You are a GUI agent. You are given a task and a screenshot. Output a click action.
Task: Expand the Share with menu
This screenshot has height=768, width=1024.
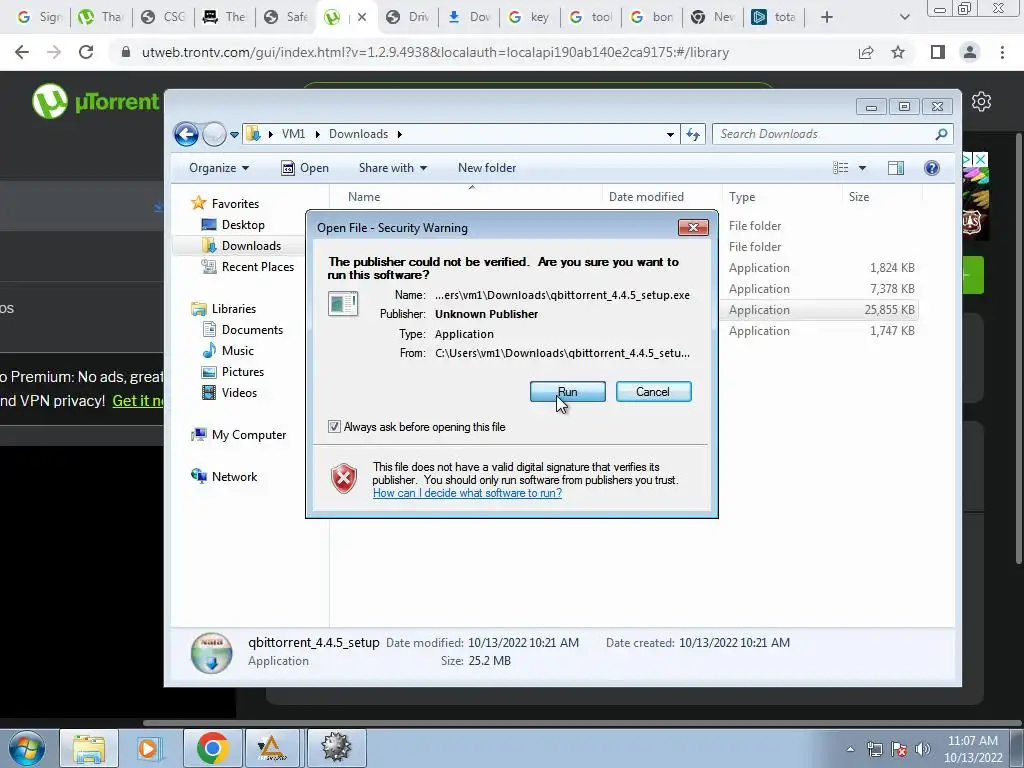tap(392, 168)
